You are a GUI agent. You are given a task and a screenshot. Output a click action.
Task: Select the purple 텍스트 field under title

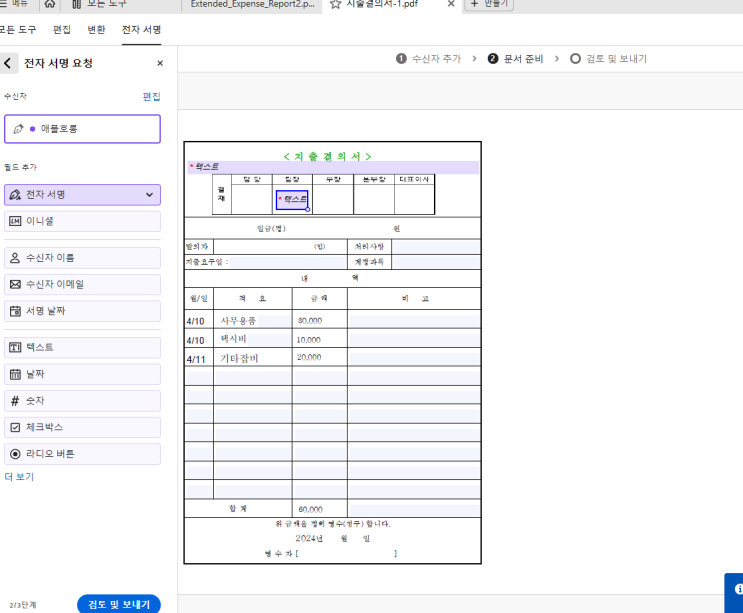point(333,167)
